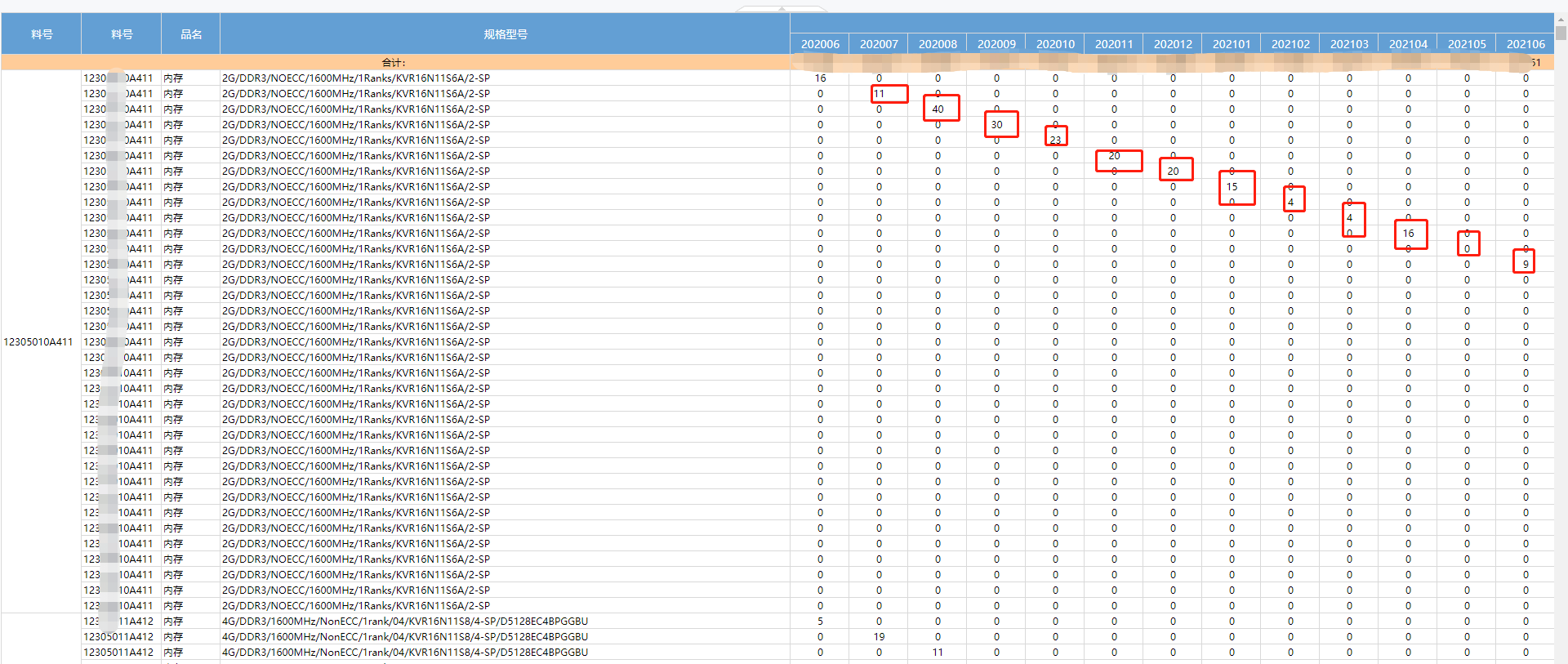Select the merged cell 12305010A411
The width and height of the screenshot is (1568, 664).
[x=41, y=342]
